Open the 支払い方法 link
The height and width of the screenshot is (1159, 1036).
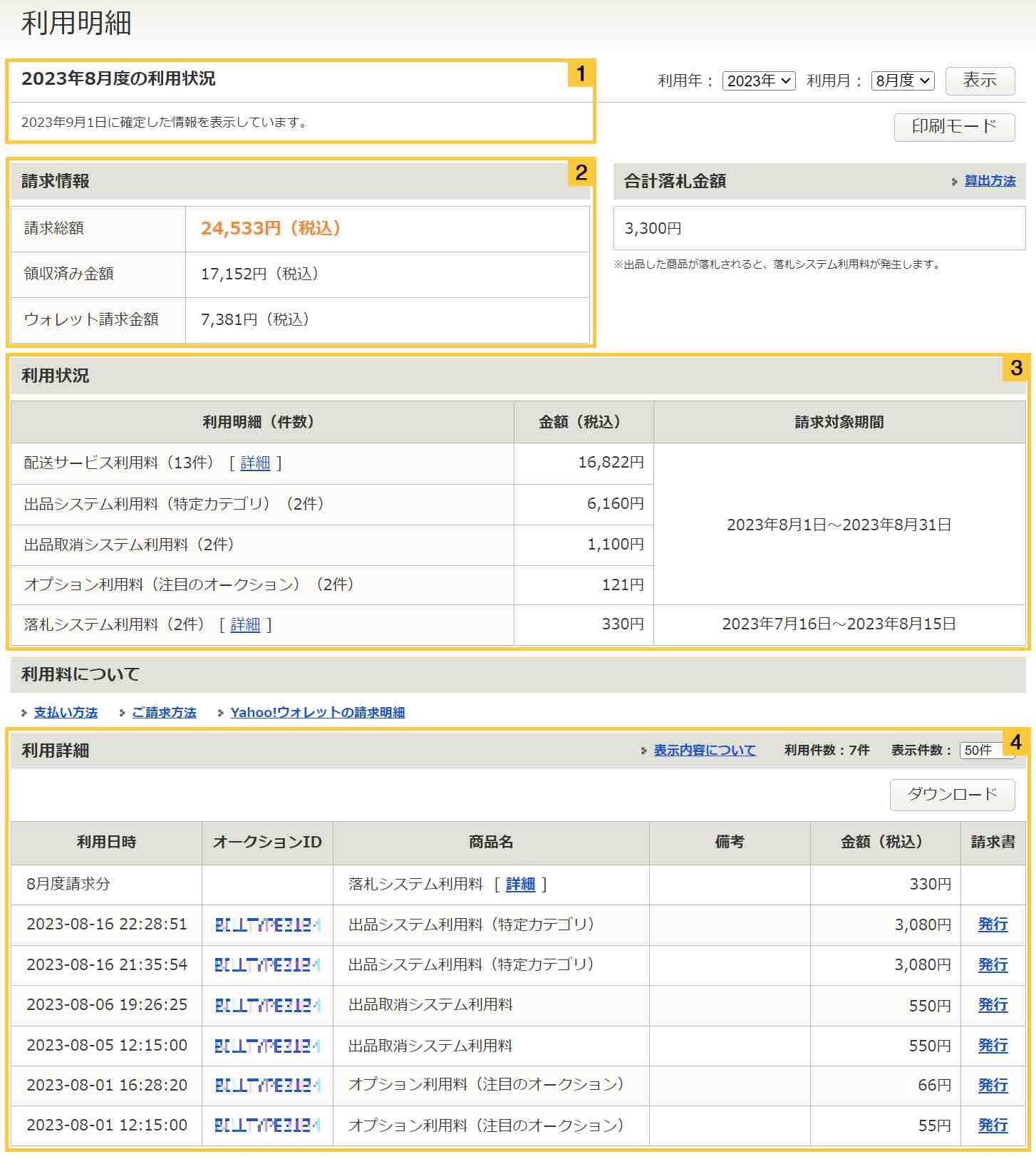pos(66,712)
